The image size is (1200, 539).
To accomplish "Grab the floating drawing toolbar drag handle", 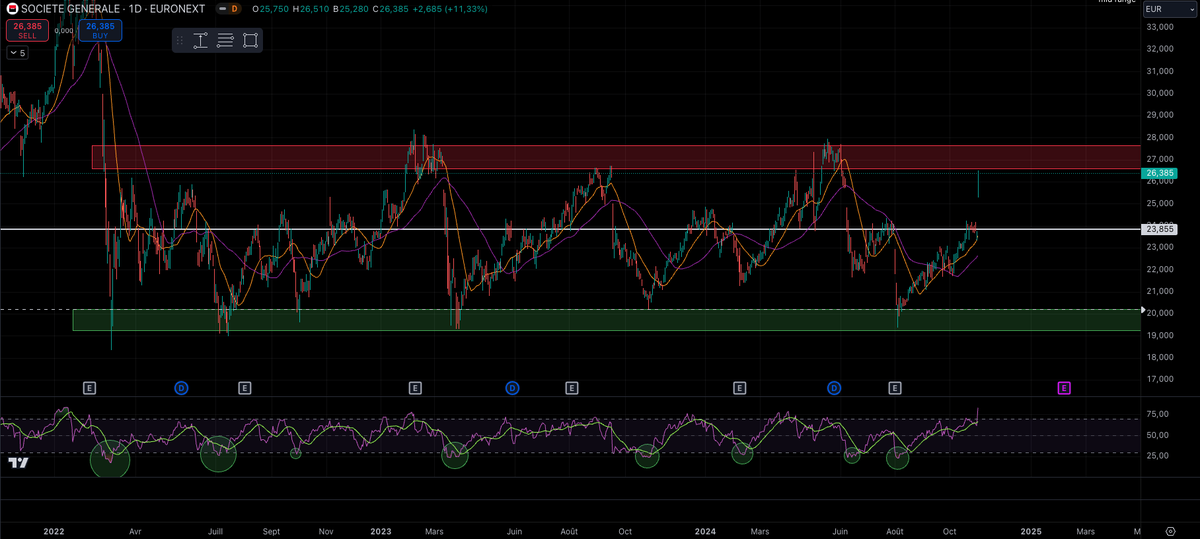I will tap(180, 40).
